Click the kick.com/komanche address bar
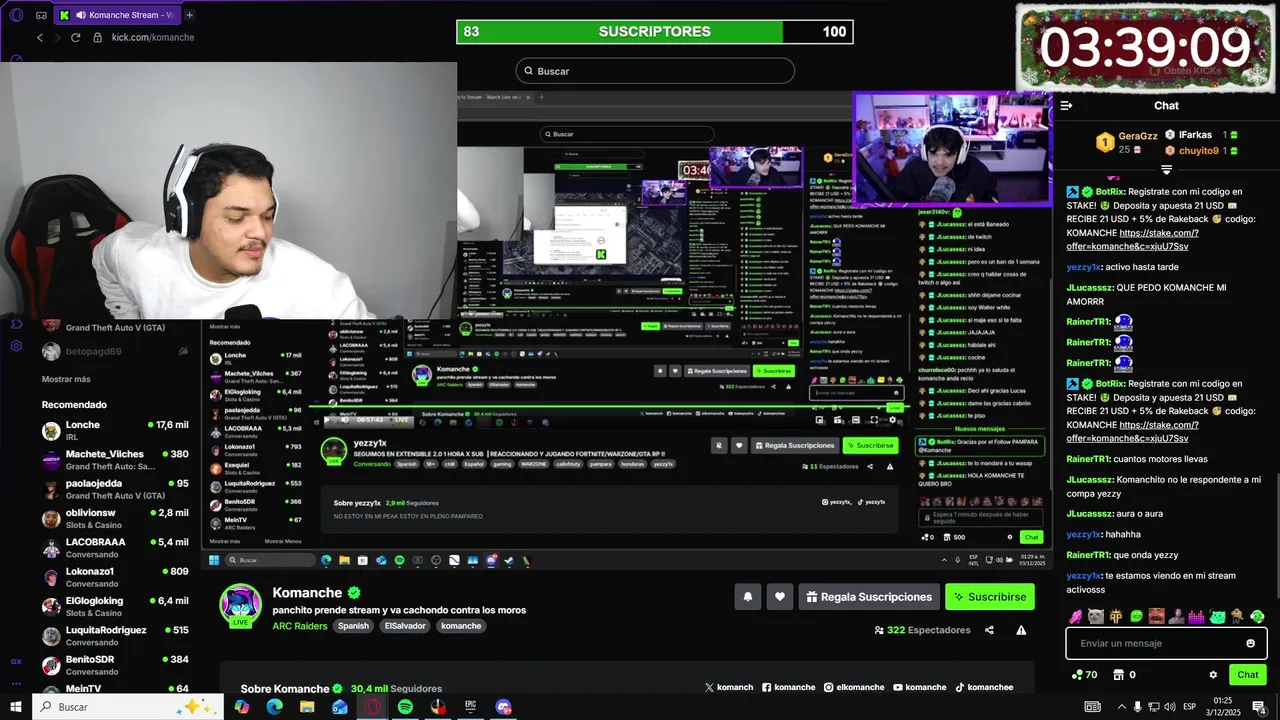This screenshot has width=1280, height=720. [x=153, y=37]
